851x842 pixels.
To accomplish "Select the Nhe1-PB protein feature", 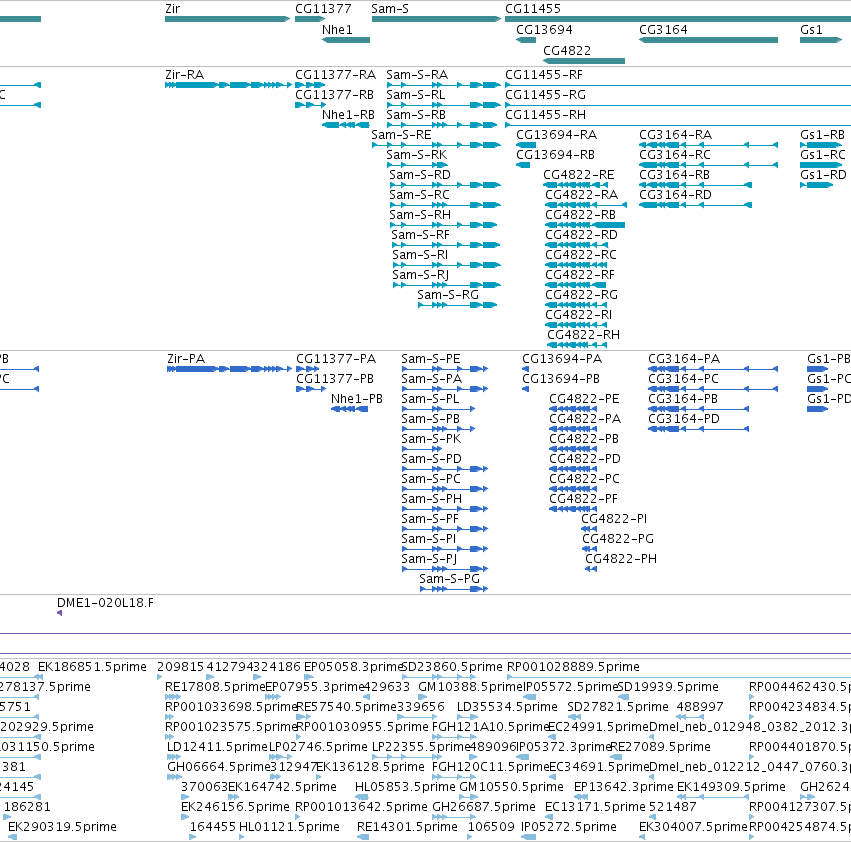I will coord(350,409).
